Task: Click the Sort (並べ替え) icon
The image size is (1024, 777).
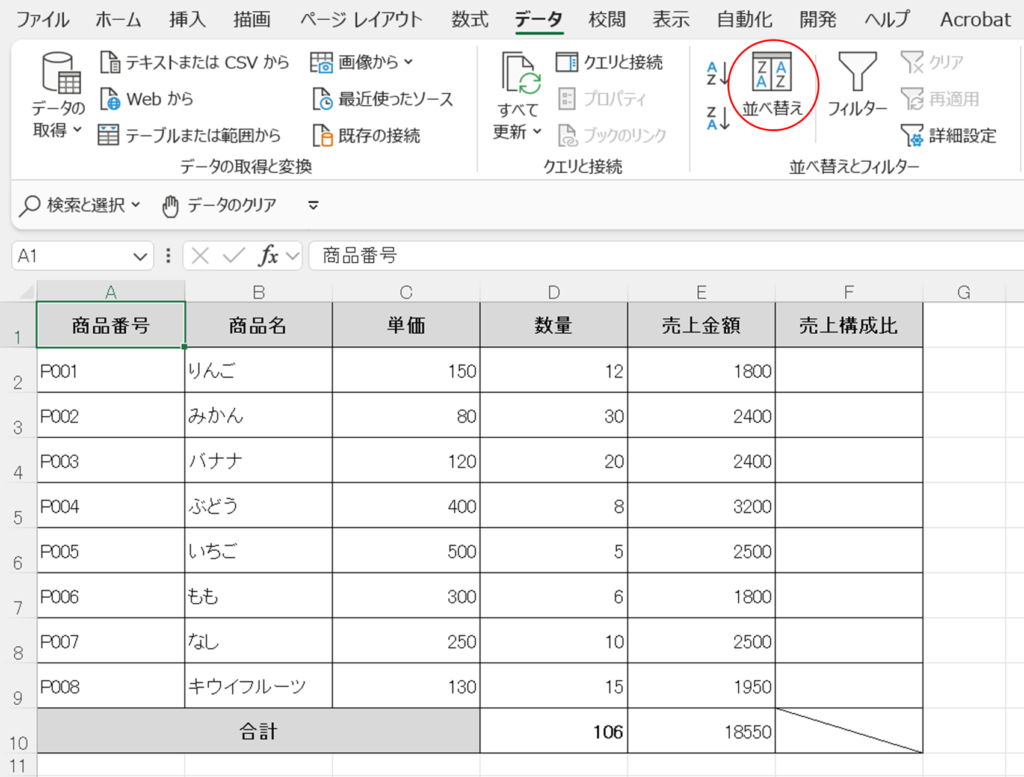Action: [x=772, y=75]
